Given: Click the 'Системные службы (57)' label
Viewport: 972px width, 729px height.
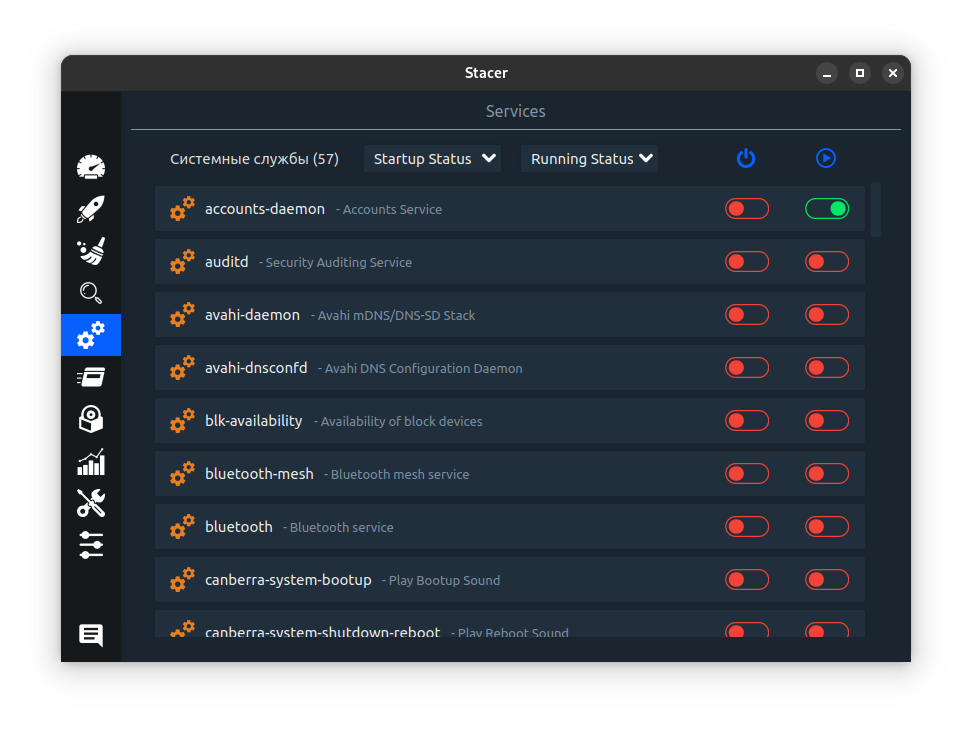Looking at the screenshot, I should (x=254, y=159).
